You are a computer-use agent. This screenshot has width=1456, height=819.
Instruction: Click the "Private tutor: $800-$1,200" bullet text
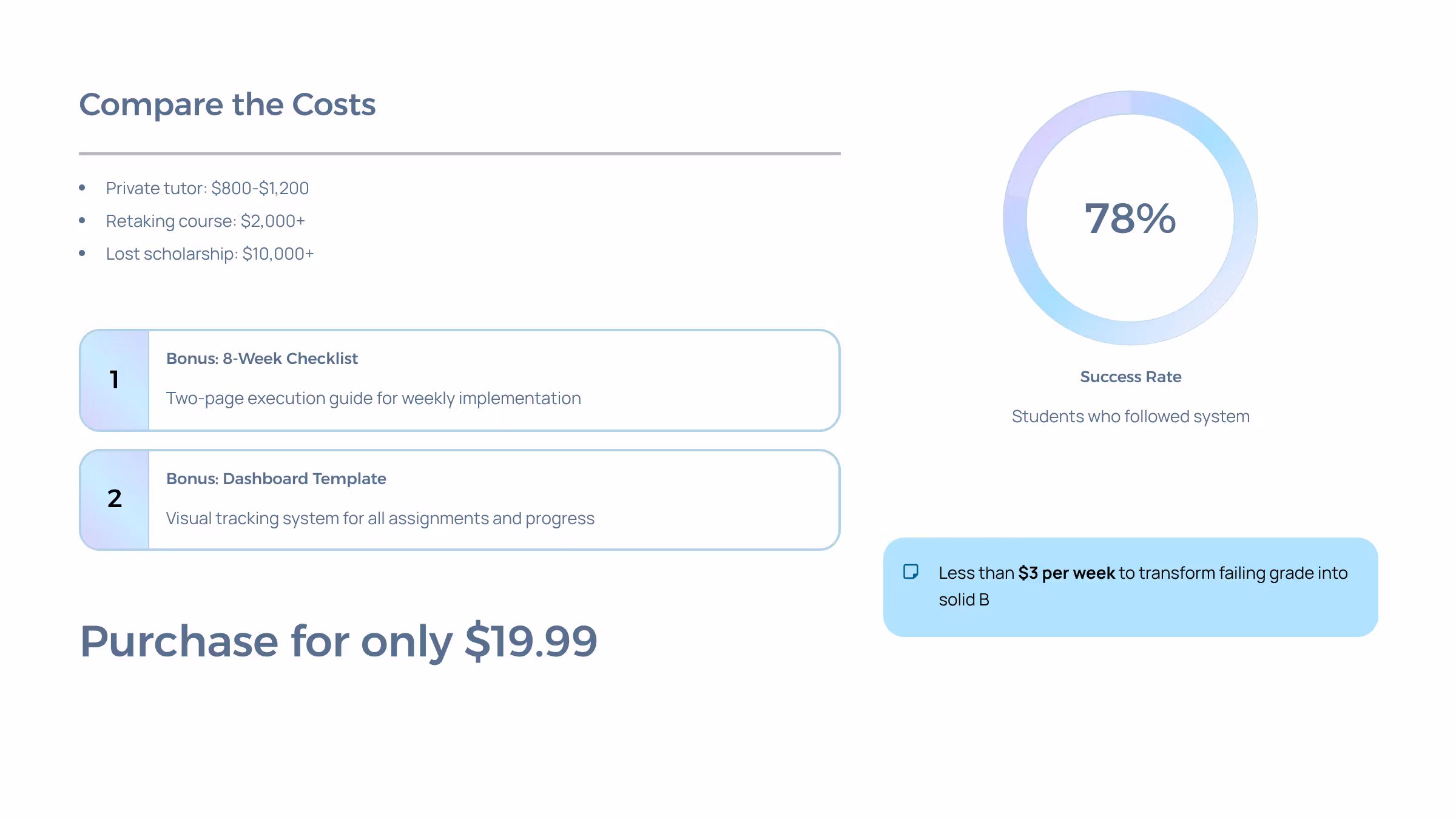(x=207, y=188)
